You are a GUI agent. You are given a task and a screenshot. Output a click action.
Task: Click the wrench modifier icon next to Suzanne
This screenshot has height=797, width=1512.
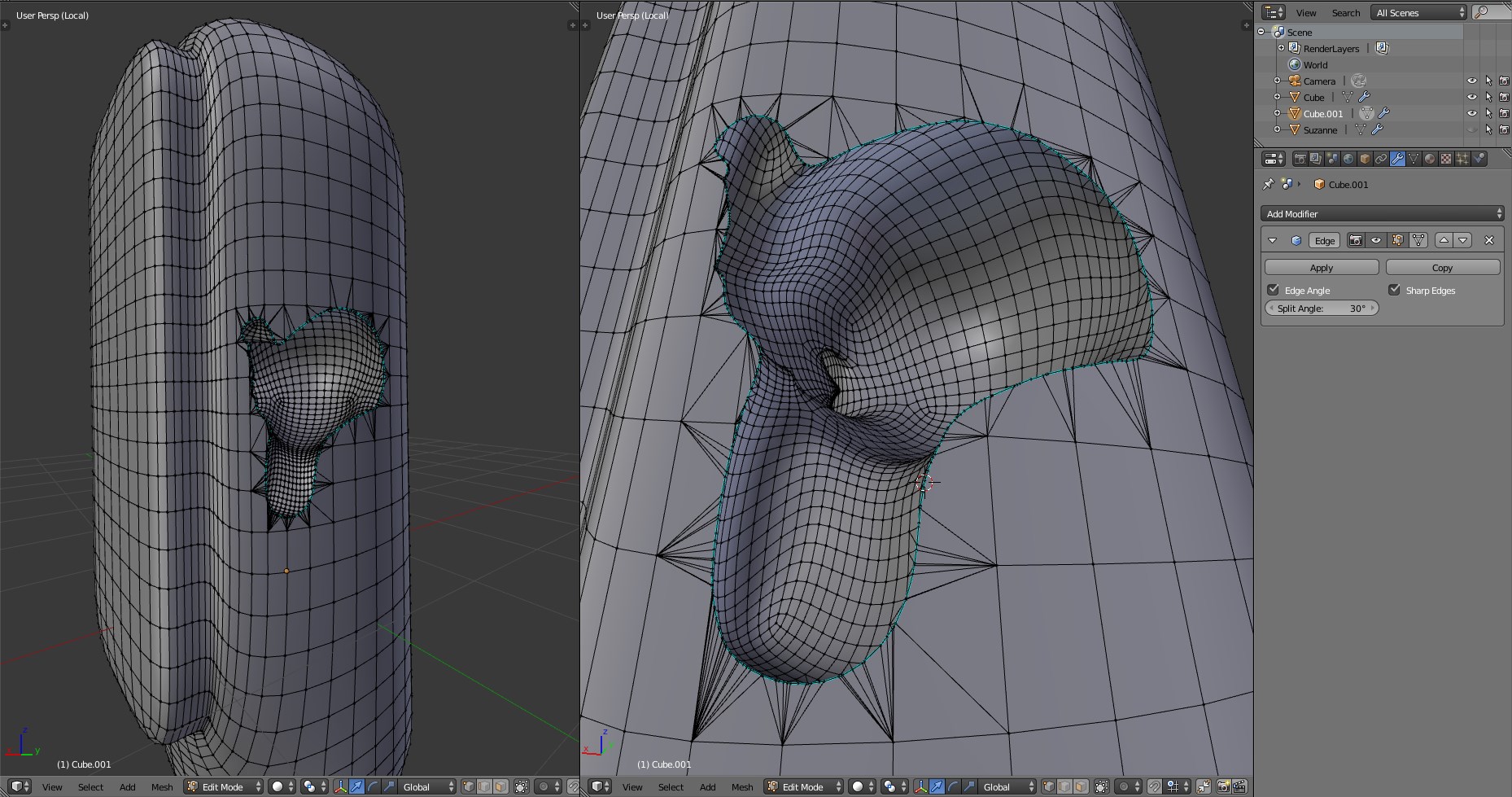click(1377, 129)
